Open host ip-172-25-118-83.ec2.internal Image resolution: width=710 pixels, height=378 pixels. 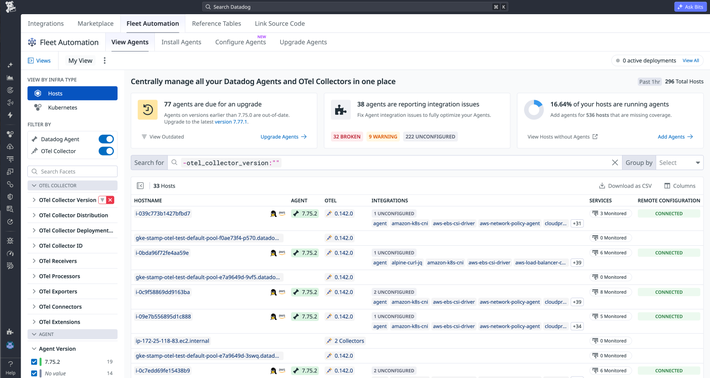click(x=172, y=341)
